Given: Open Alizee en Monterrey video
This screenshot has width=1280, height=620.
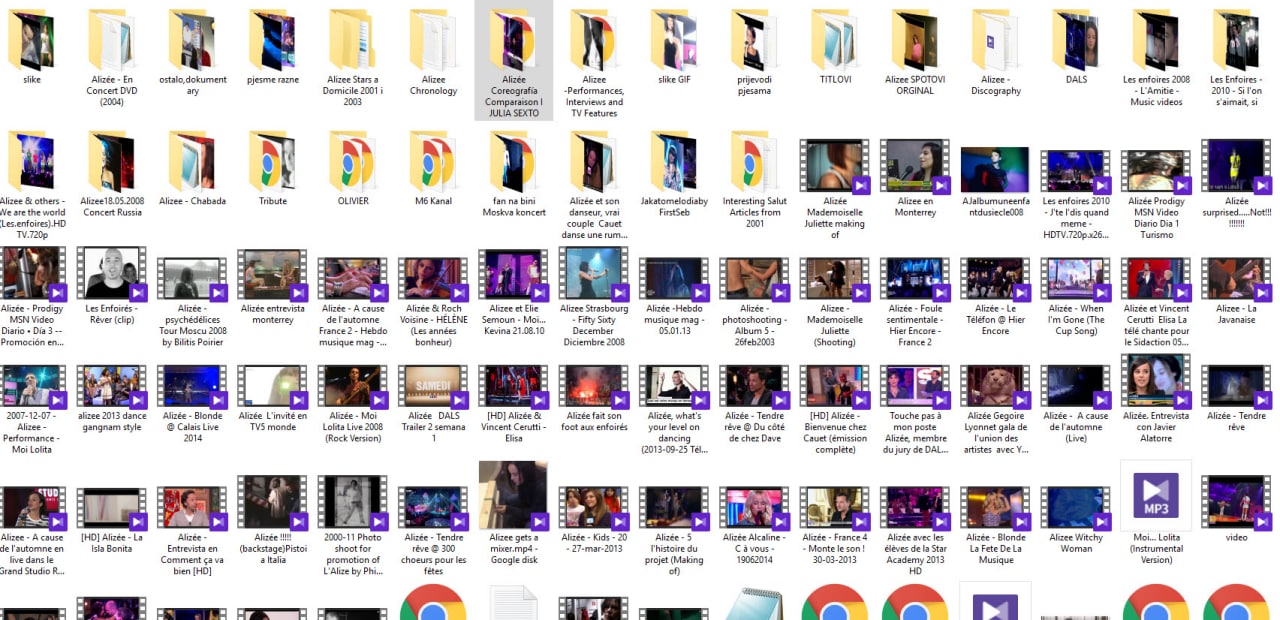Looking at the screenshot, I should coord(915,166).
